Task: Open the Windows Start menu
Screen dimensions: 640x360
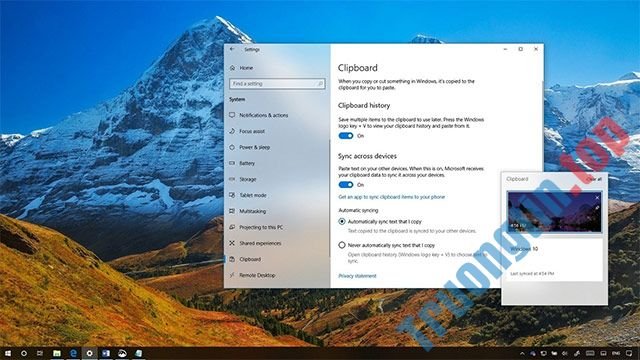Action: (8, 353)
